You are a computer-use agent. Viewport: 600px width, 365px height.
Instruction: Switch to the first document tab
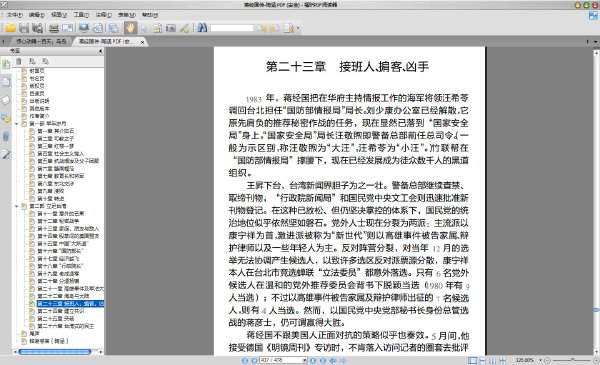41,41
